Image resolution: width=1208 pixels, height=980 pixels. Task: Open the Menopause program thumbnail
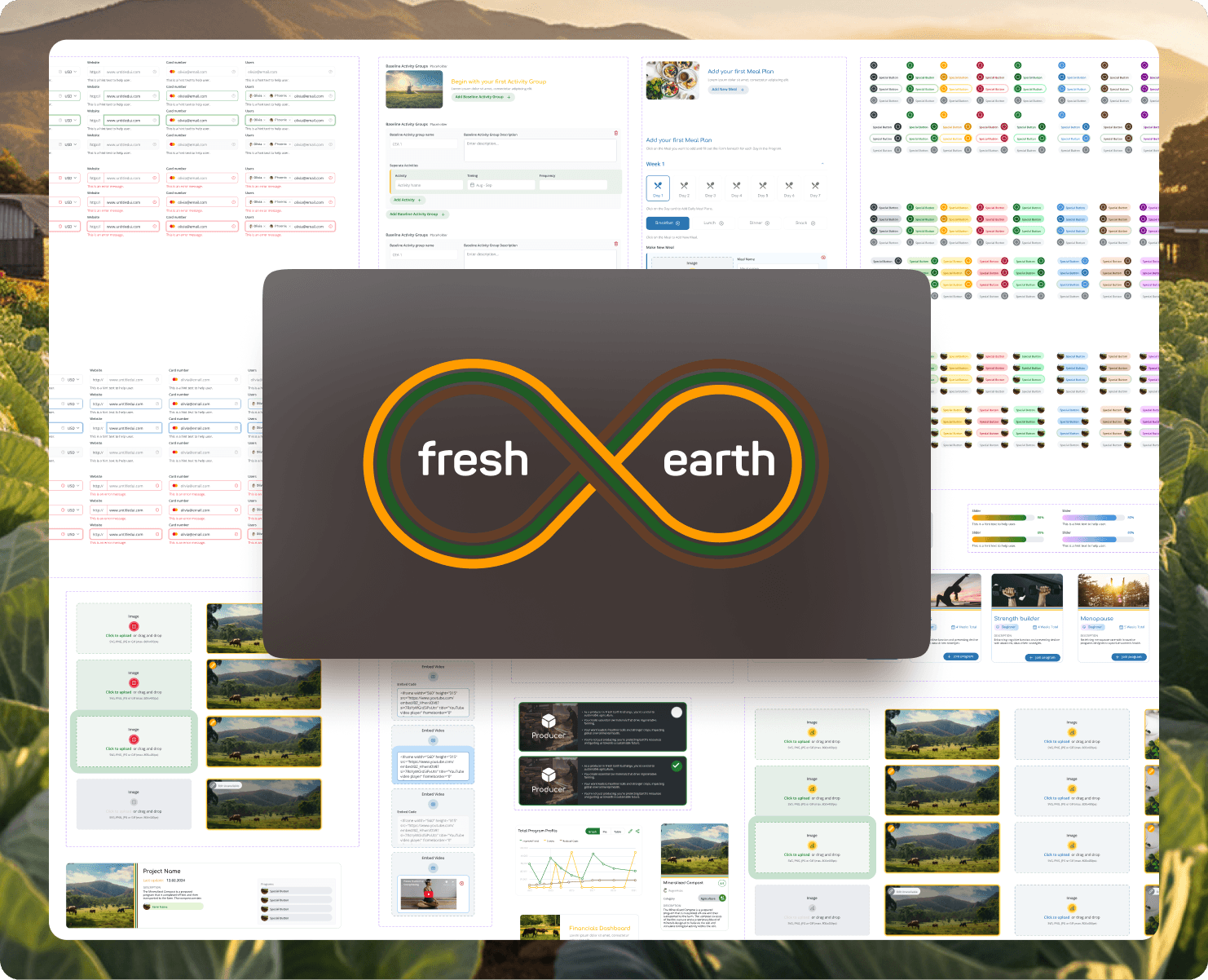tap(1113, 591)
